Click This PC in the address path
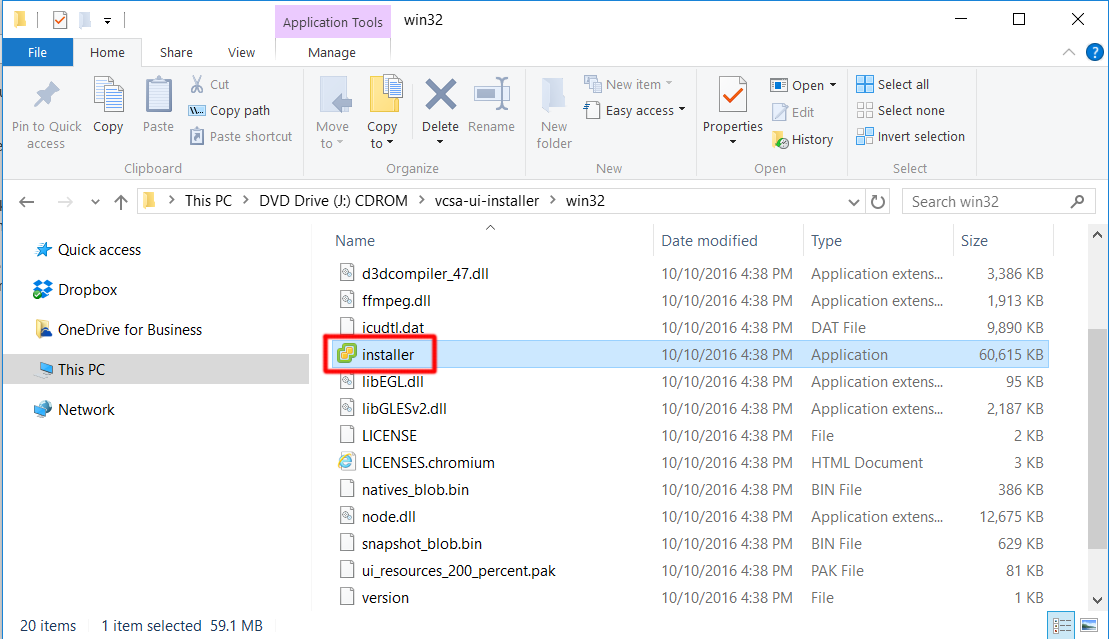The width and height of the screenshot is (1109, 639). tap(208, 201)
